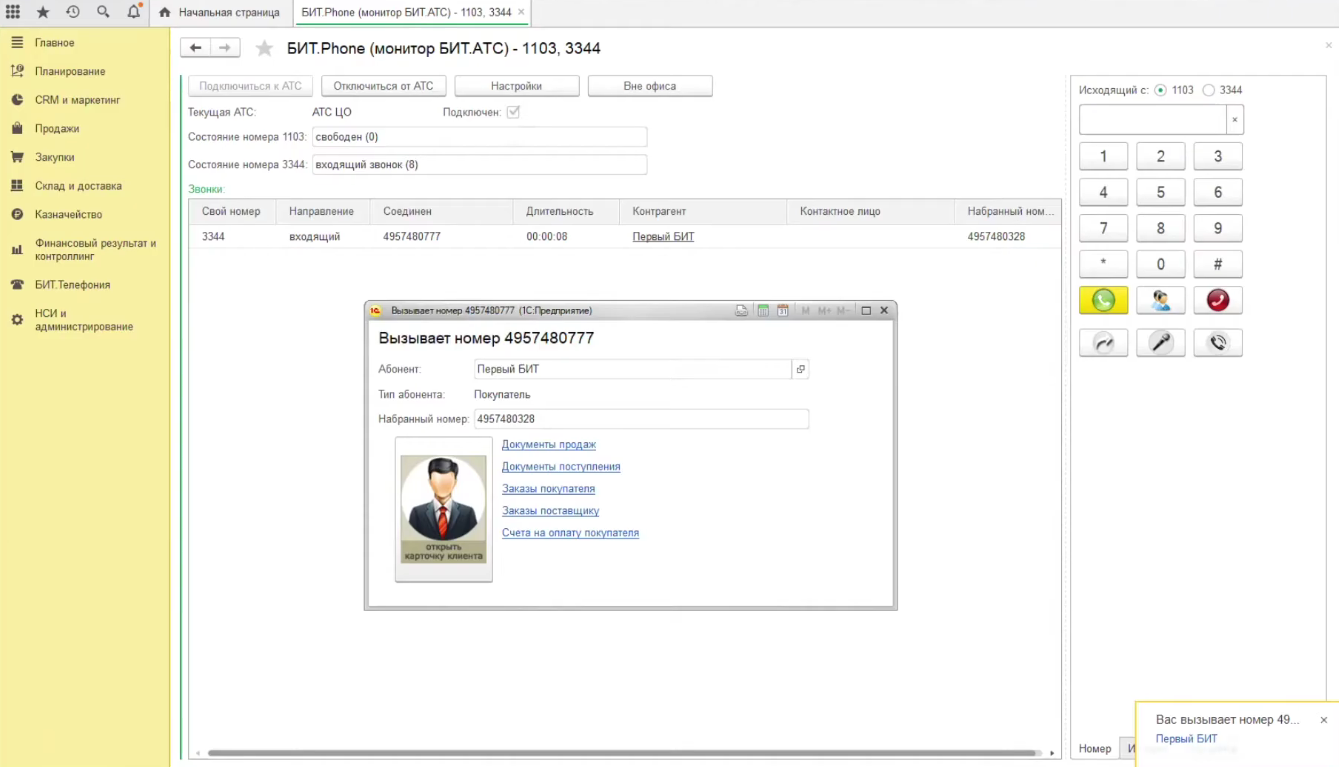Open the client card picture in the popup

(x=444, y=509)
